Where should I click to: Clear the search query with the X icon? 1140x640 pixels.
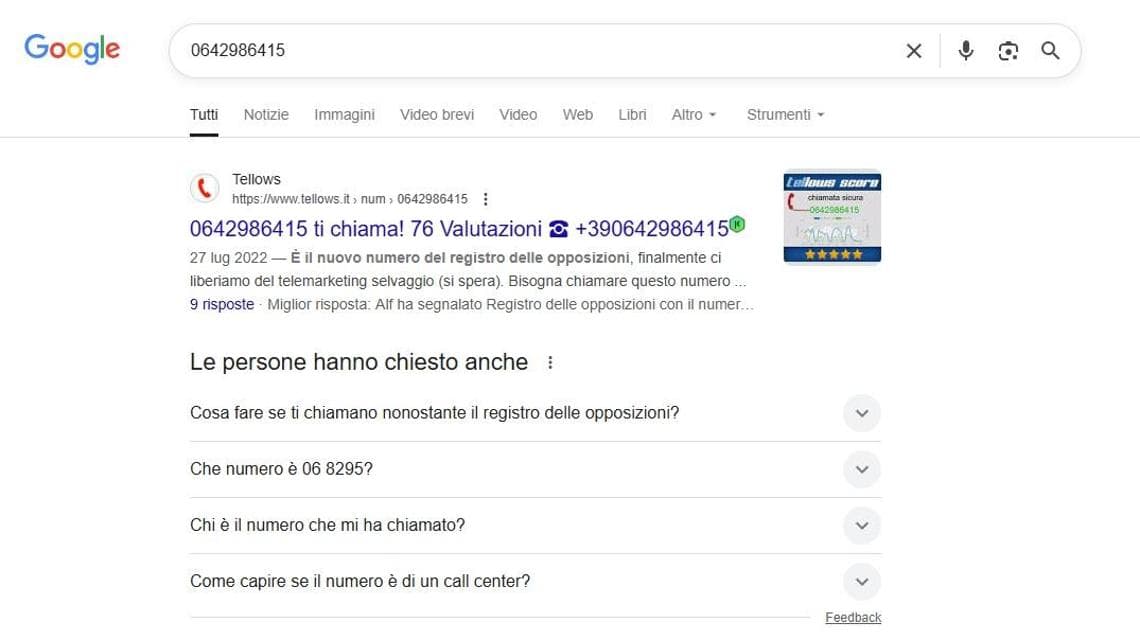tap(913, 50)
